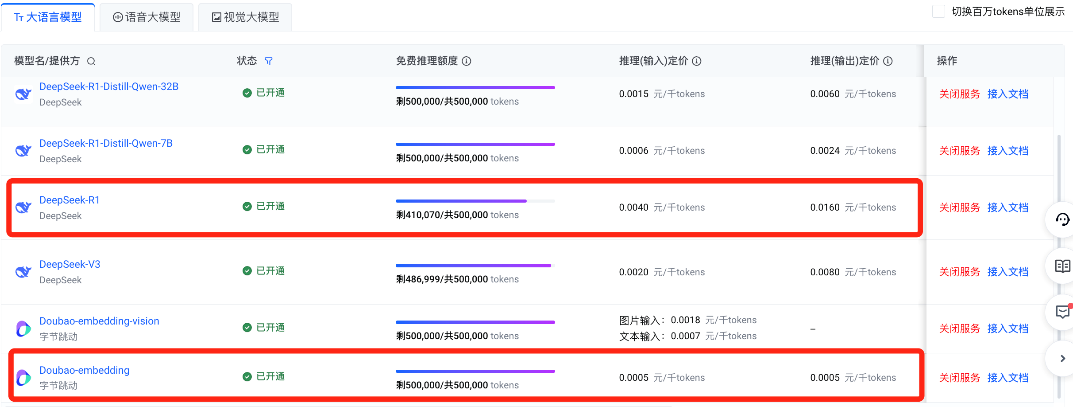The height and width of the screenshot is (407, 1073).
Task: Enable 切换百万tokens单位展示 checkbox
Action: pos(939,12)
